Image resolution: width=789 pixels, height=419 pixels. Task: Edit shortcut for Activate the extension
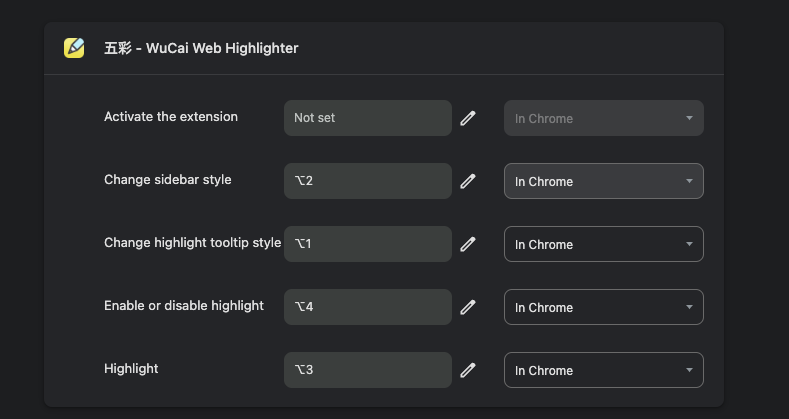point(467,118)
